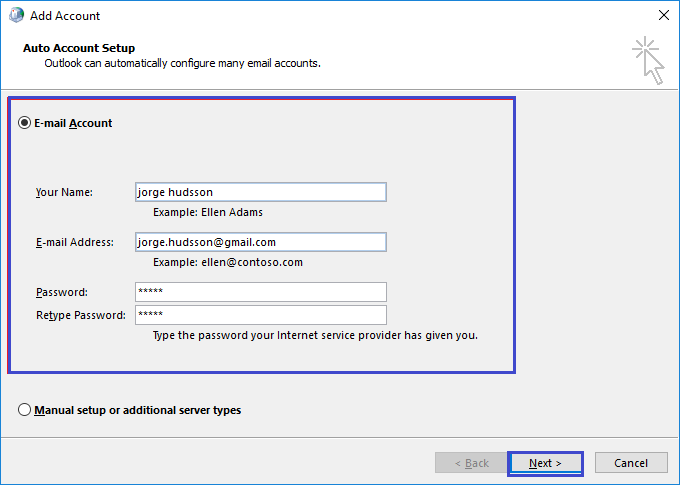Click the "Password:" label text

coord(62,292)
